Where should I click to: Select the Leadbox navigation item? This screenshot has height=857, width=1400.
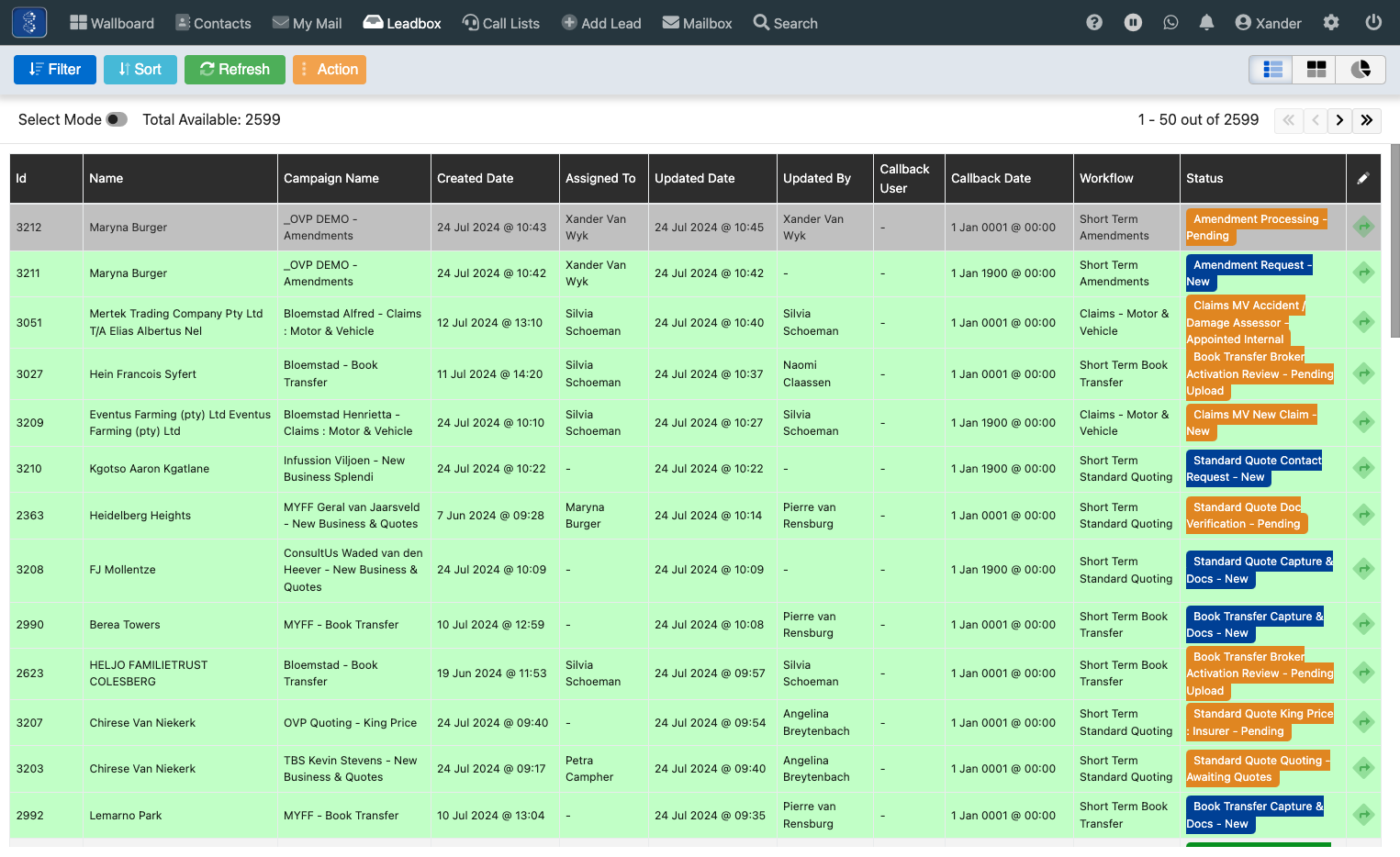402,23
